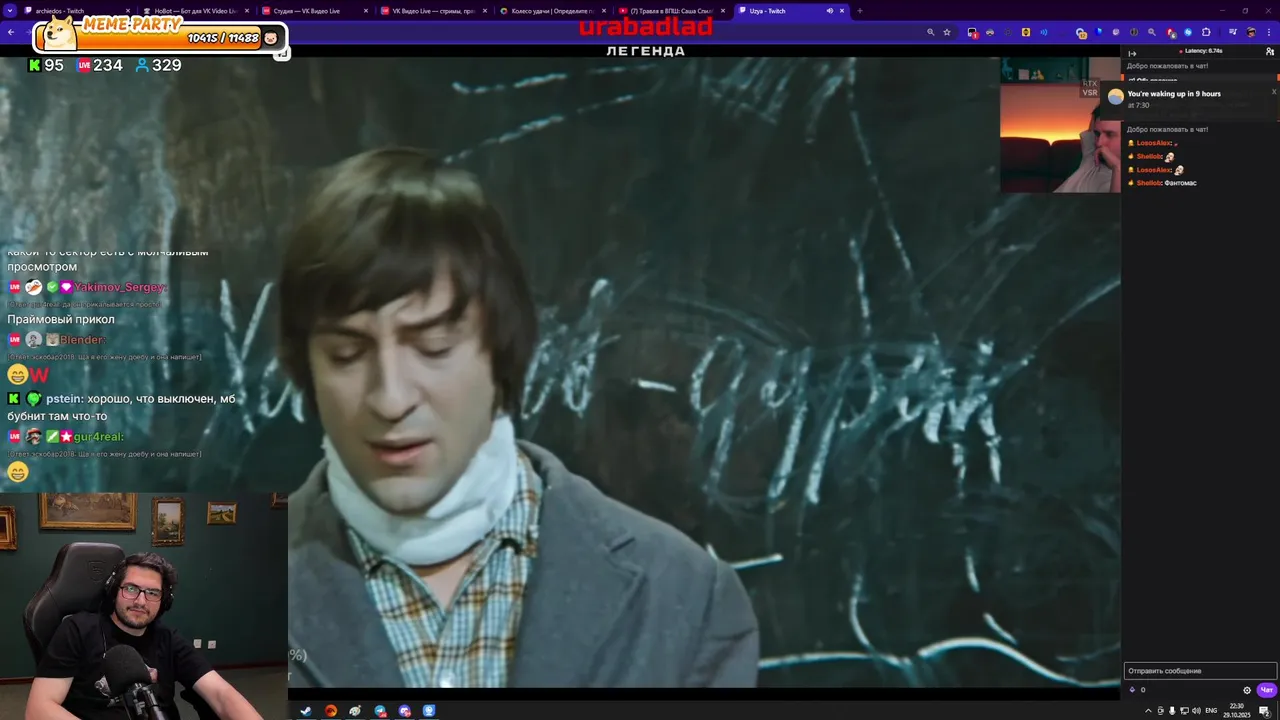Click the microphone tray icon

click(1172, 711)
